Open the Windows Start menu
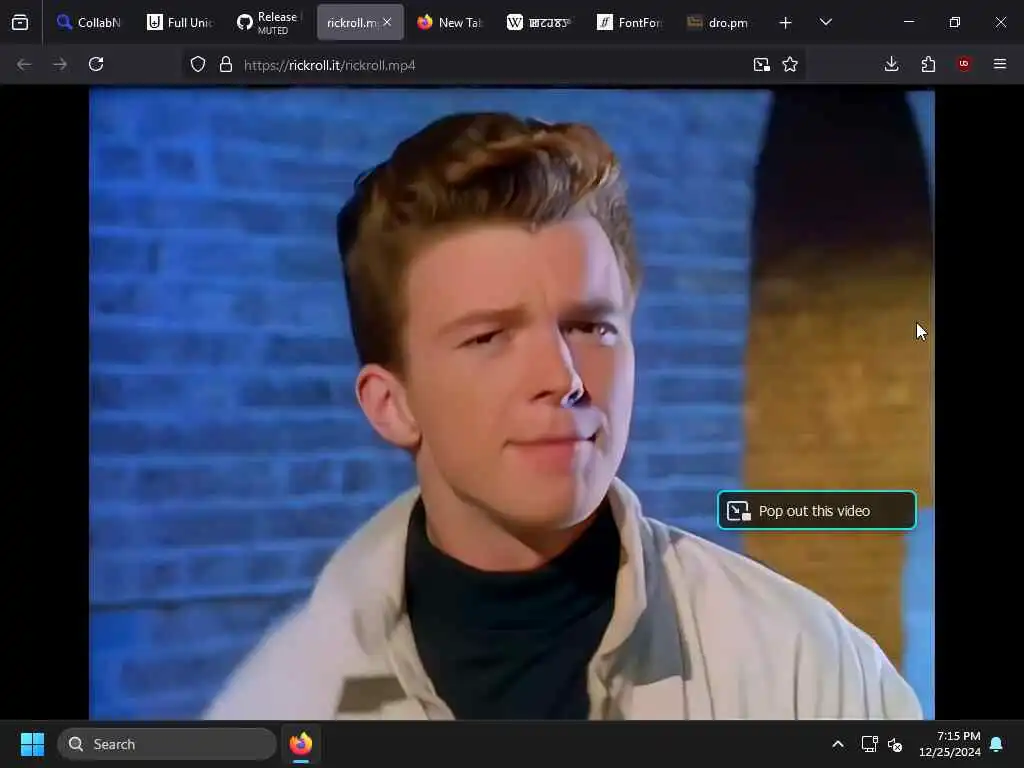Viewport: 1024px width, 768px height. tap(32, 744)
